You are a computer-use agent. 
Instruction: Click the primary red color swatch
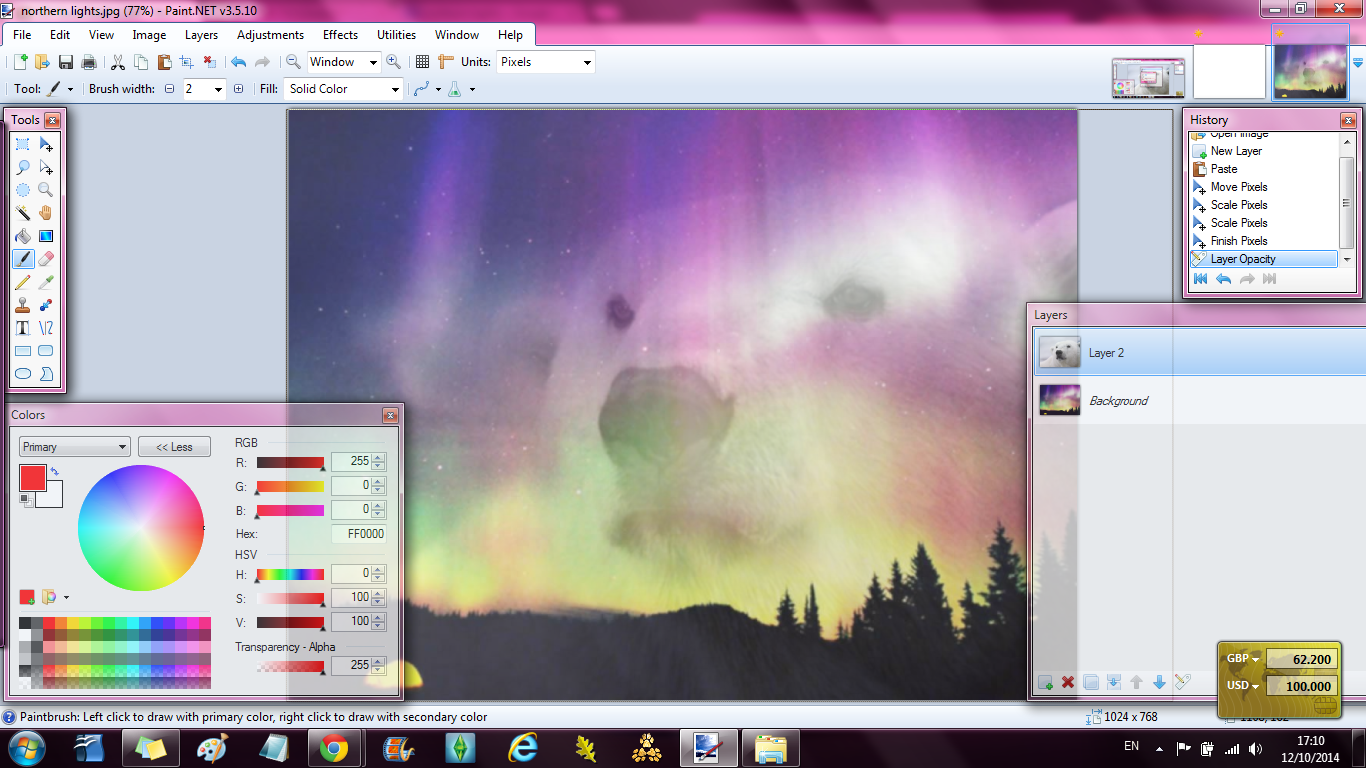32,477
